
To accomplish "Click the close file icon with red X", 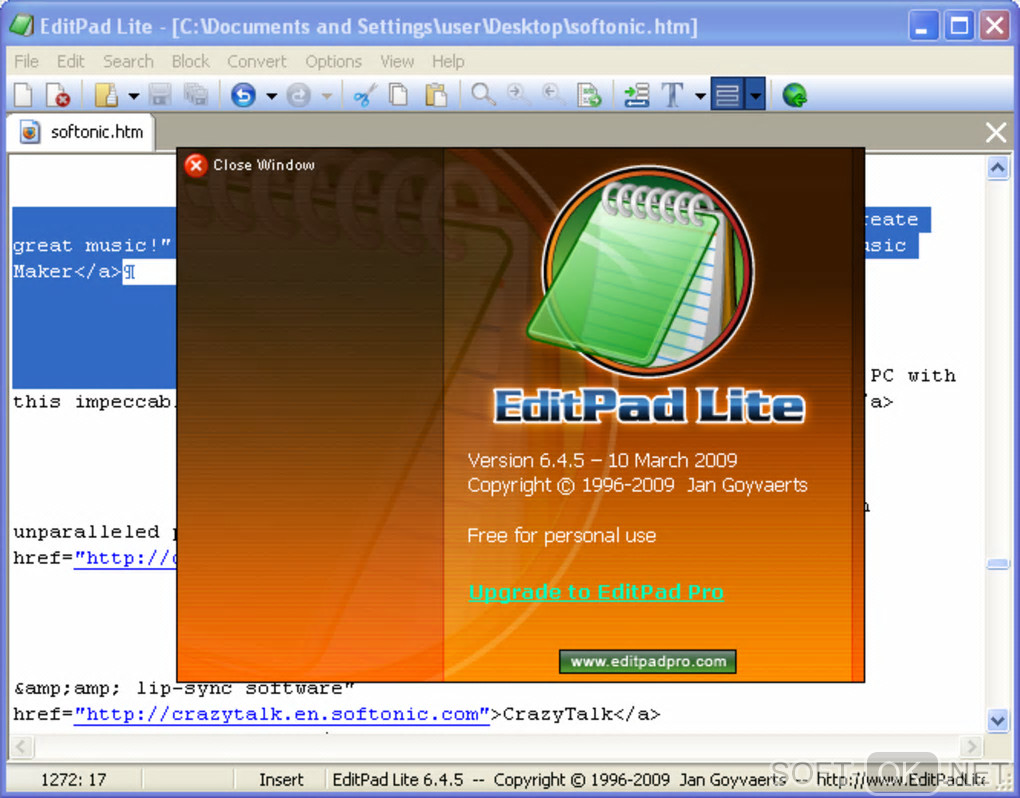I will [x=58, y=96].
